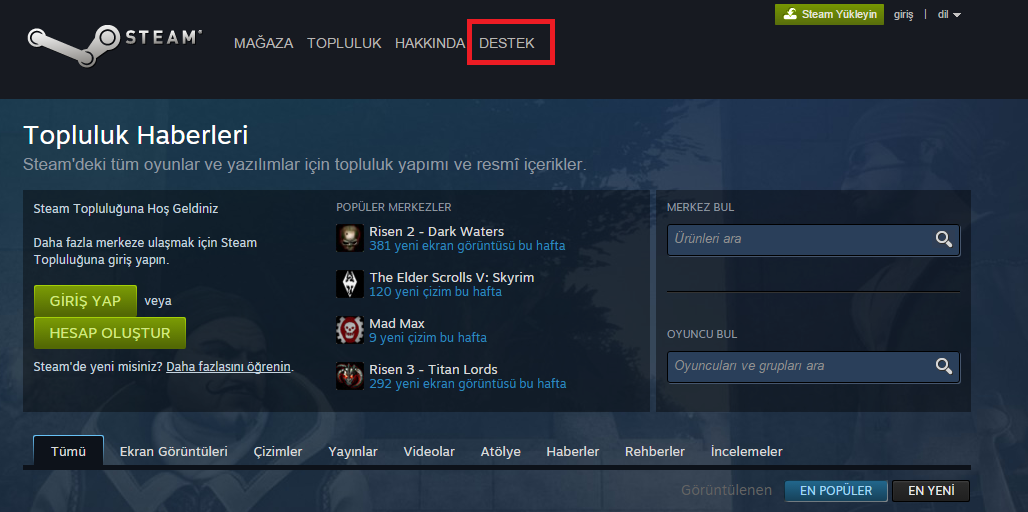Switch to Ekran Görüntüleri tab
The image size is (1028, 512).
coord(174,452)
